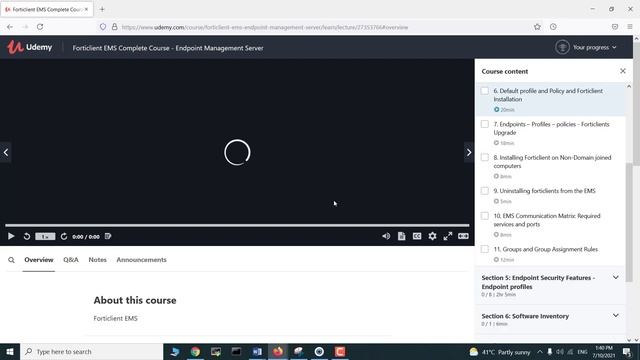Image resolution: width=640 pixels, height=360 pixels.
Task: Mark lecture 6 Default profile as complete
Action: (484, 91)
